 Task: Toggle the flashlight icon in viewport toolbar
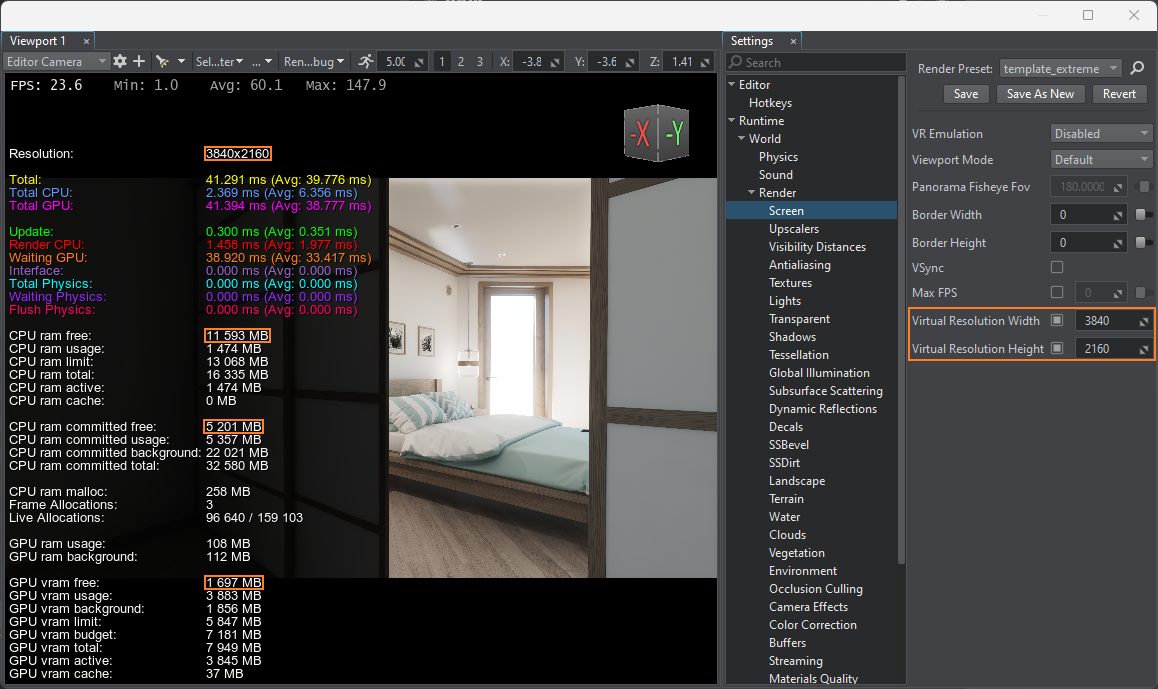[162, 61]
